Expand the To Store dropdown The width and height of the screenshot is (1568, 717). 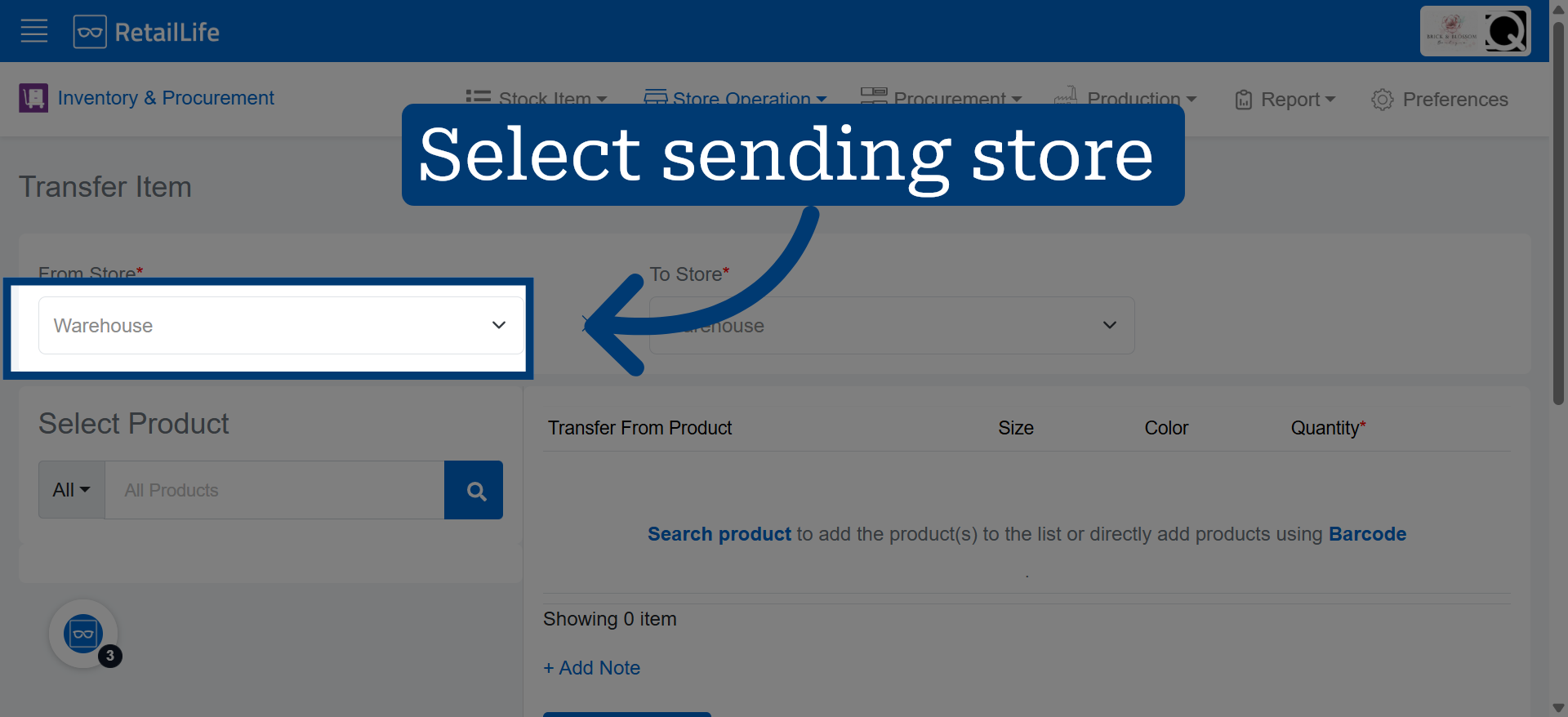892,325
